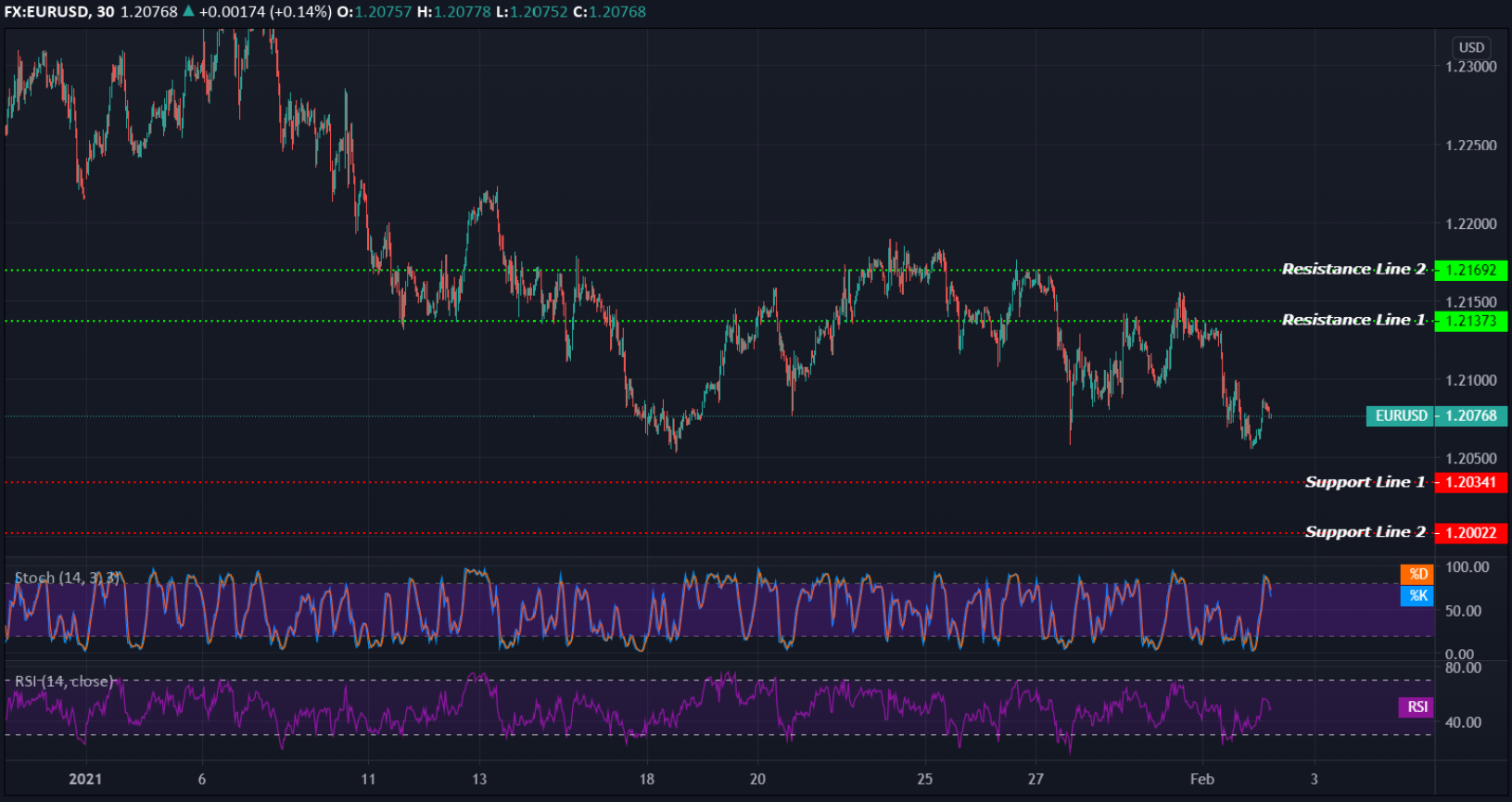Click the blue %K legend tag

click(x=1417, y=595)
